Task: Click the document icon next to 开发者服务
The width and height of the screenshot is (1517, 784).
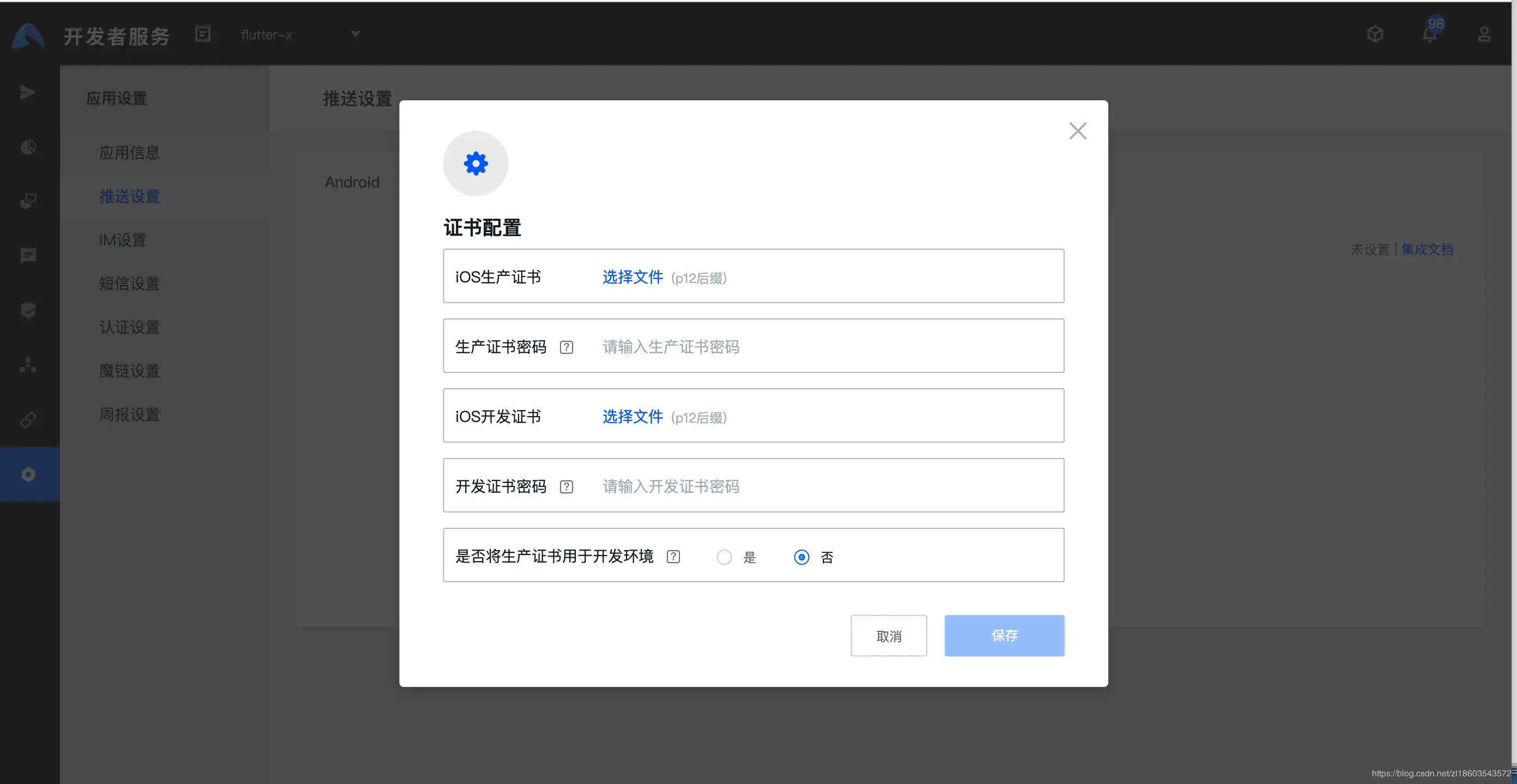Action: pyautogui.click(x=203, y=34)
